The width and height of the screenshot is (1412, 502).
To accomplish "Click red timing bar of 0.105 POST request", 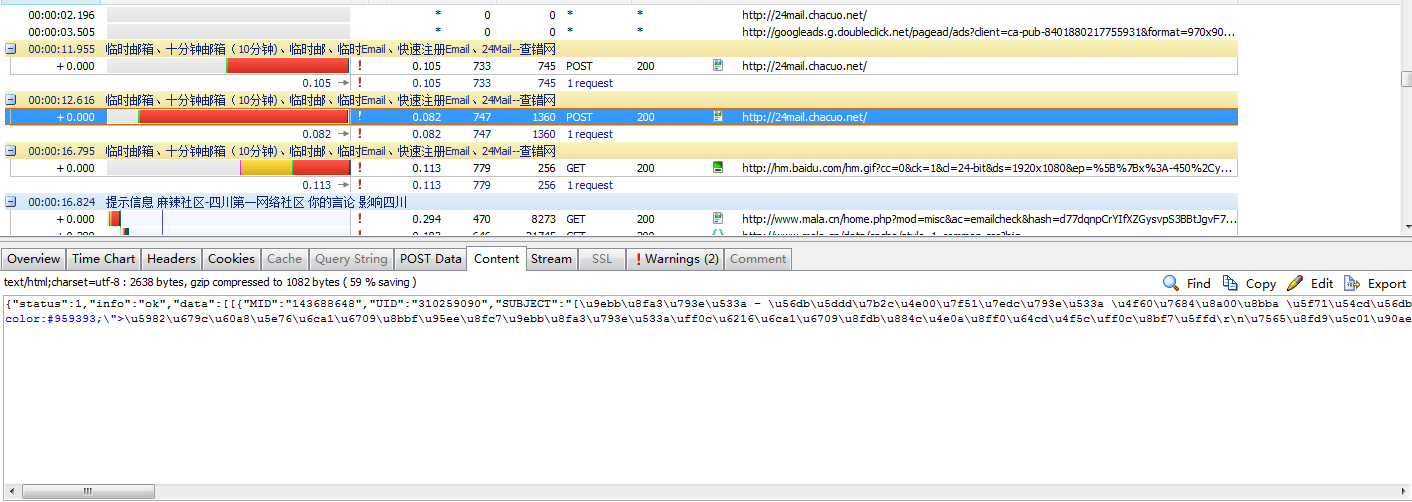I will pyautogui.click(x=288, y=66).
